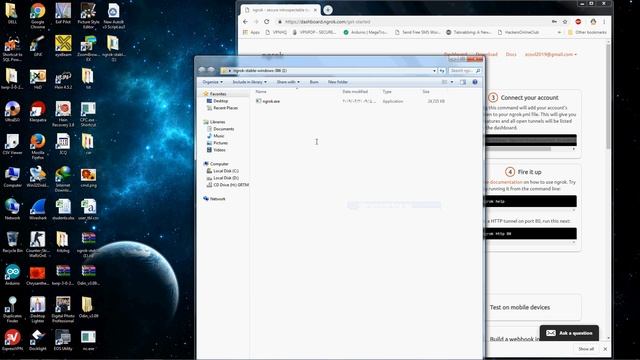
Task: Open the Apps bookmark shortcut
Action: [x=251, y=32]
